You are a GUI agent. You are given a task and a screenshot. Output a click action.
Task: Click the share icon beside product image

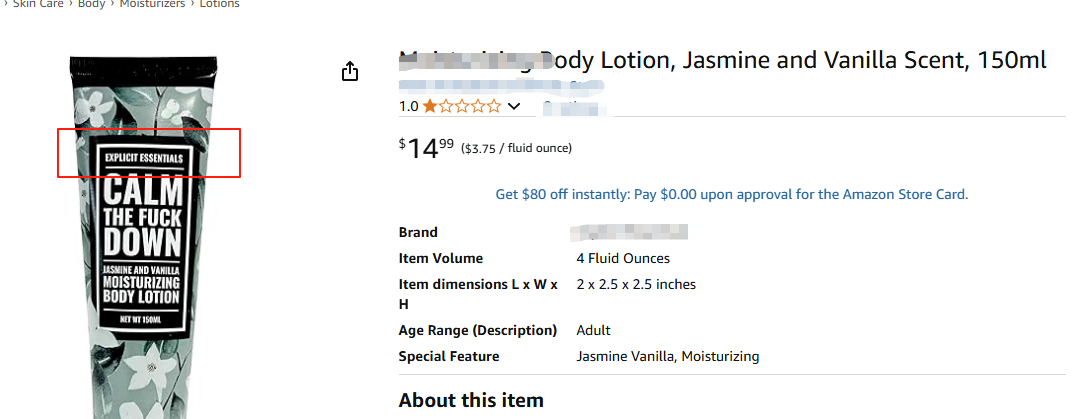click(x=349, y=72)
